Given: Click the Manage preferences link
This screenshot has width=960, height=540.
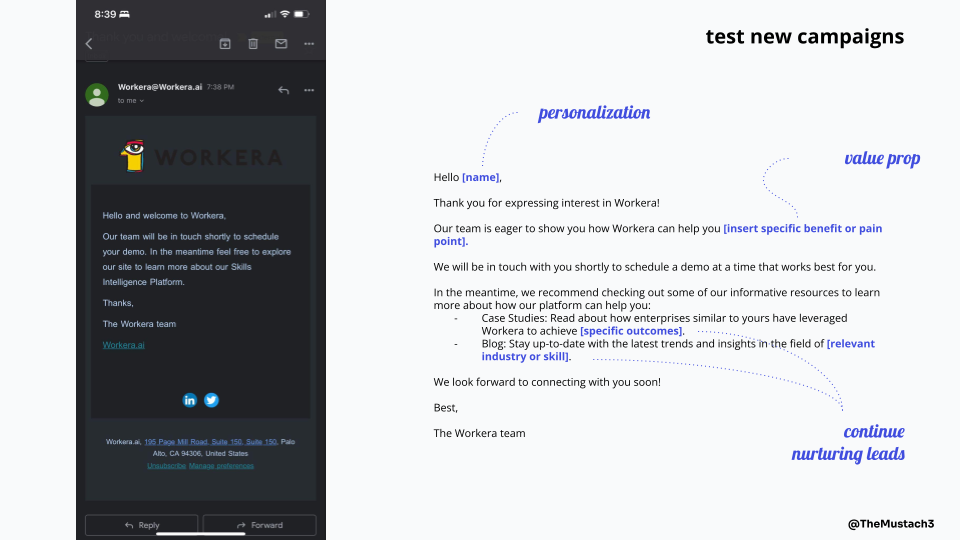Looking at the screenshot, I should coord(221,466).
